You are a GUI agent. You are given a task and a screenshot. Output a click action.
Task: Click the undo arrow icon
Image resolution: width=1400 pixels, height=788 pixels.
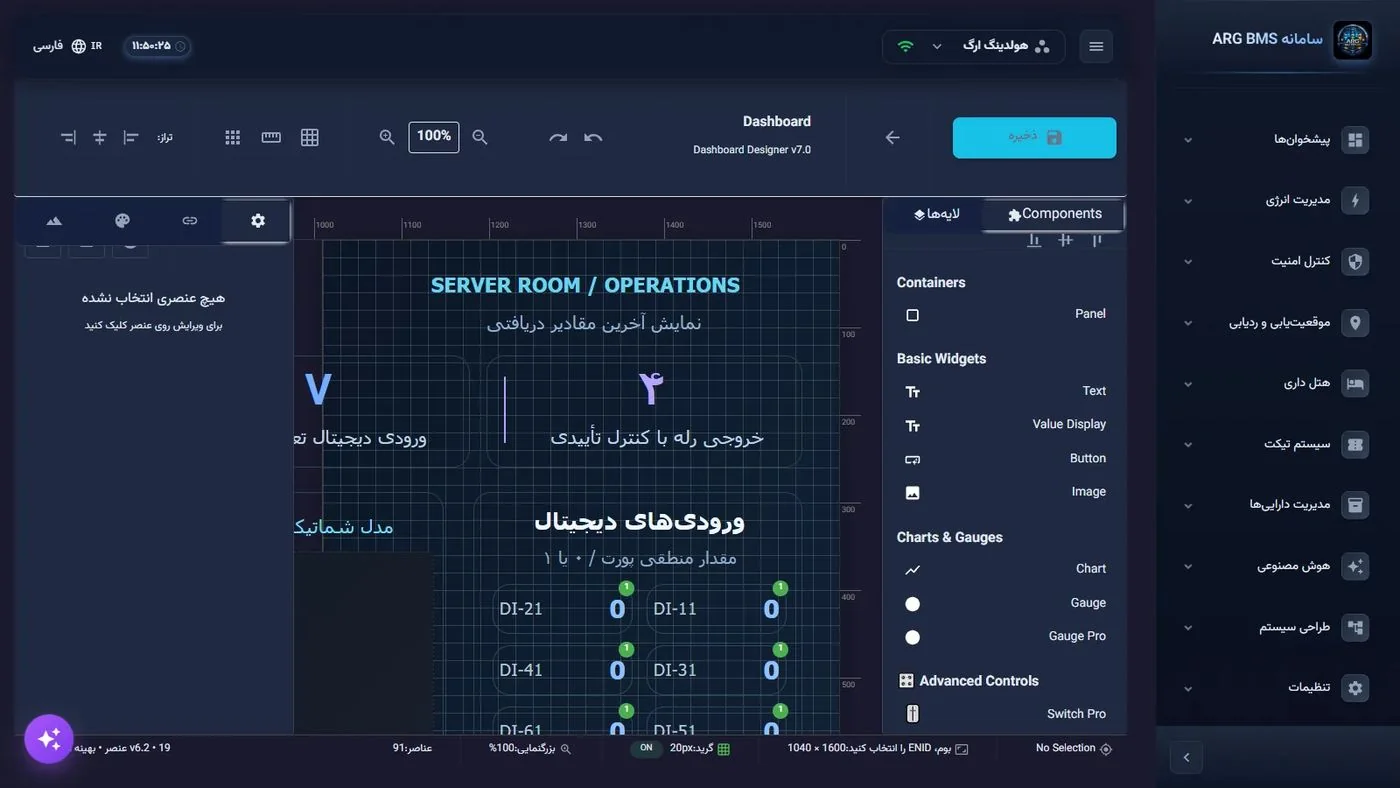click(593, 137)
